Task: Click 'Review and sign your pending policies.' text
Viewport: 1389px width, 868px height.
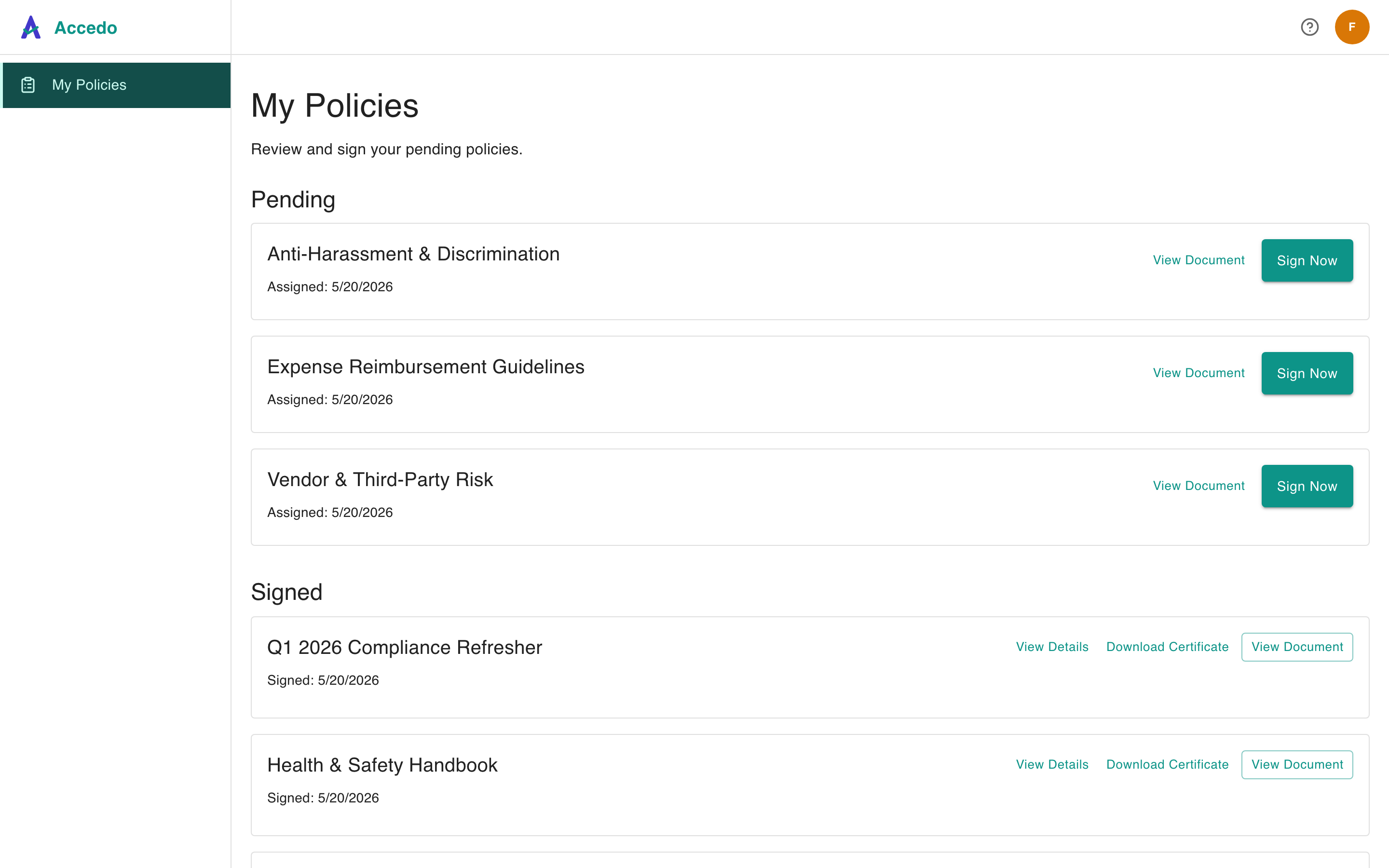Action: 387,149
